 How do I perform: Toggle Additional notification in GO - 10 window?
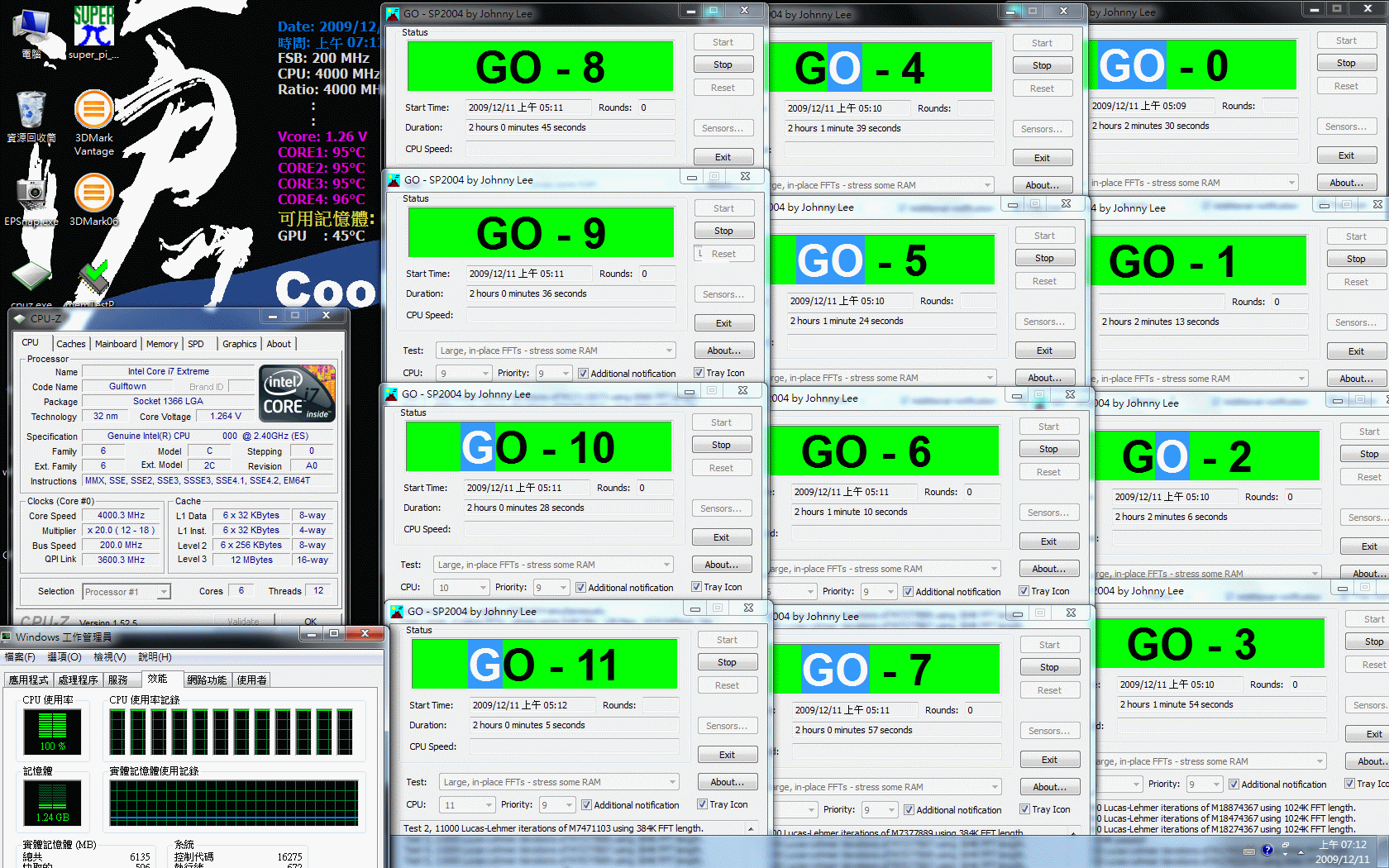(625, 587)
